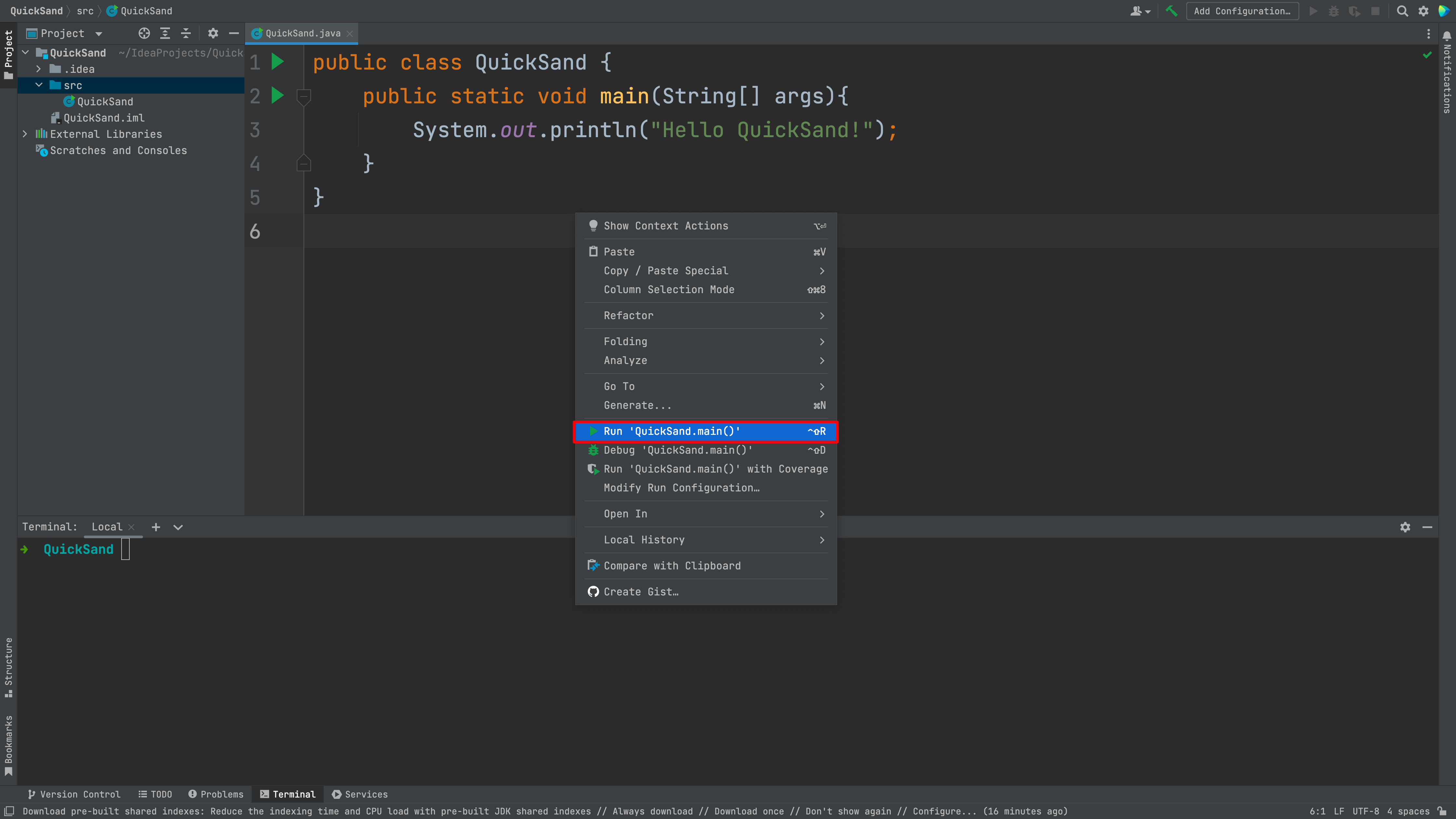Choose Compare with Clipboard
Viewport: 1456px width, 819px height.
[x=706, y=566]
